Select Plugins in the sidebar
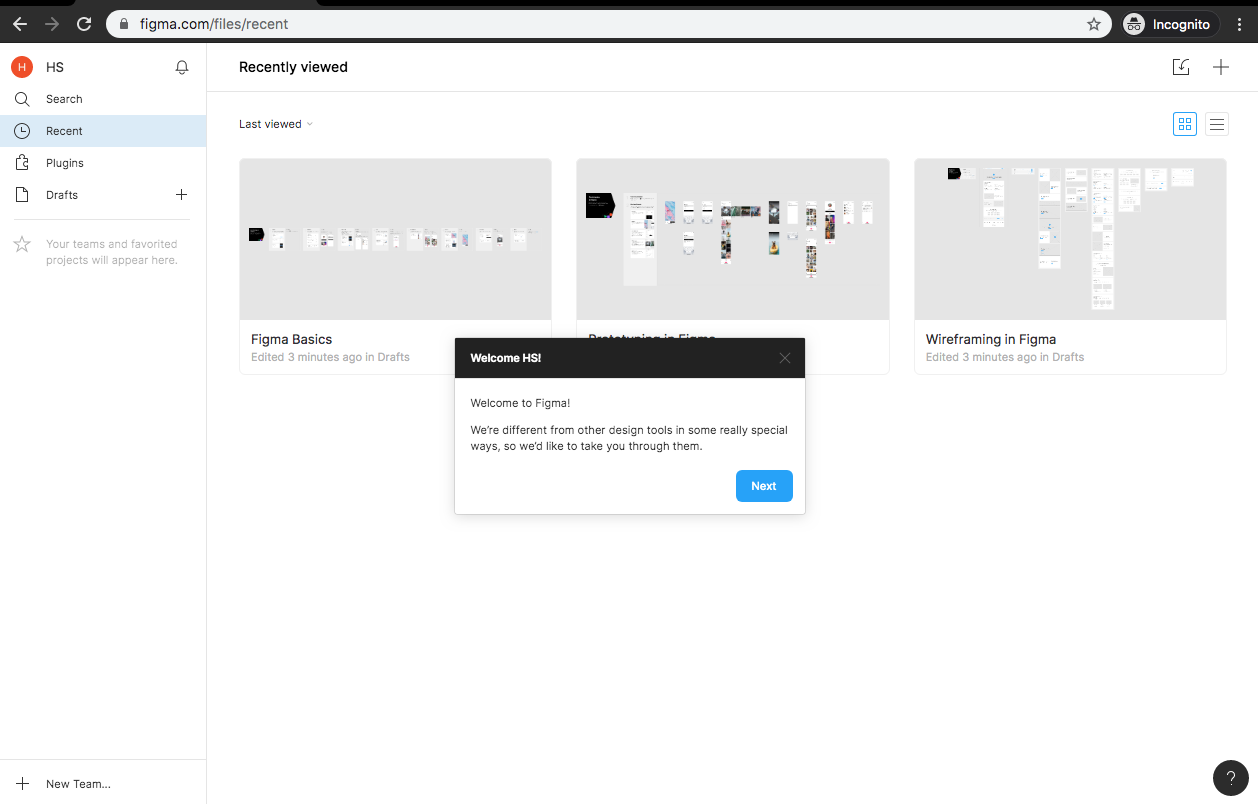The width and height of the screenshot is (1258, 804). pyautogui.click(x=103, y=163)
